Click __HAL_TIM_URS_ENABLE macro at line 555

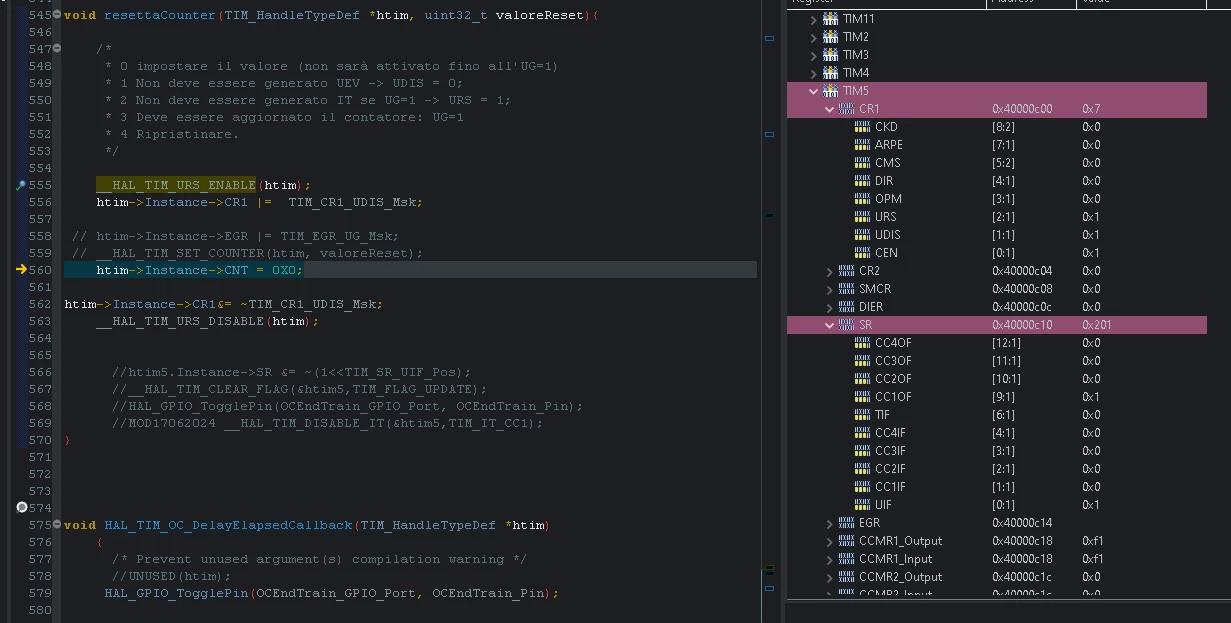click(x=176, y=185)
